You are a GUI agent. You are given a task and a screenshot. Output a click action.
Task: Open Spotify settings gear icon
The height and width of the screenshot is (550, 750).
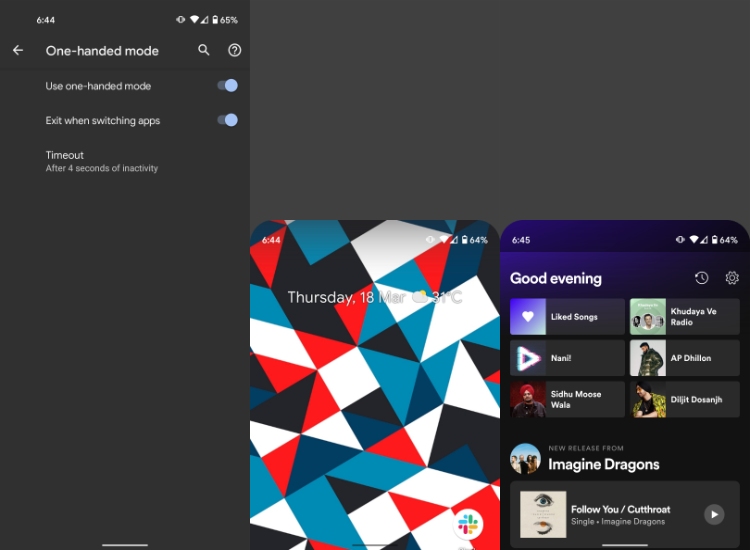pos(732,278)
